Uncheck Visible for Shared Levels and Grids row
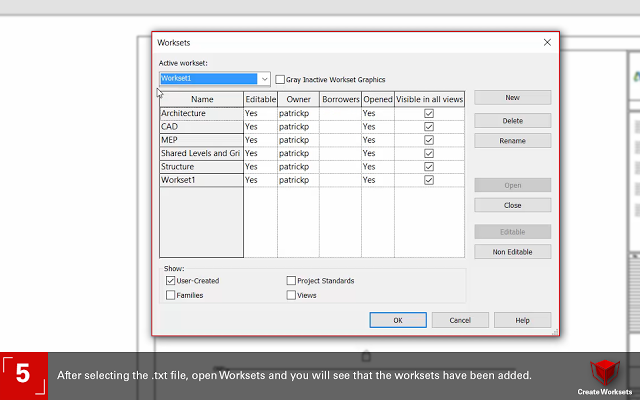This screenshot has height=400, width=640. tap(429, 153)
